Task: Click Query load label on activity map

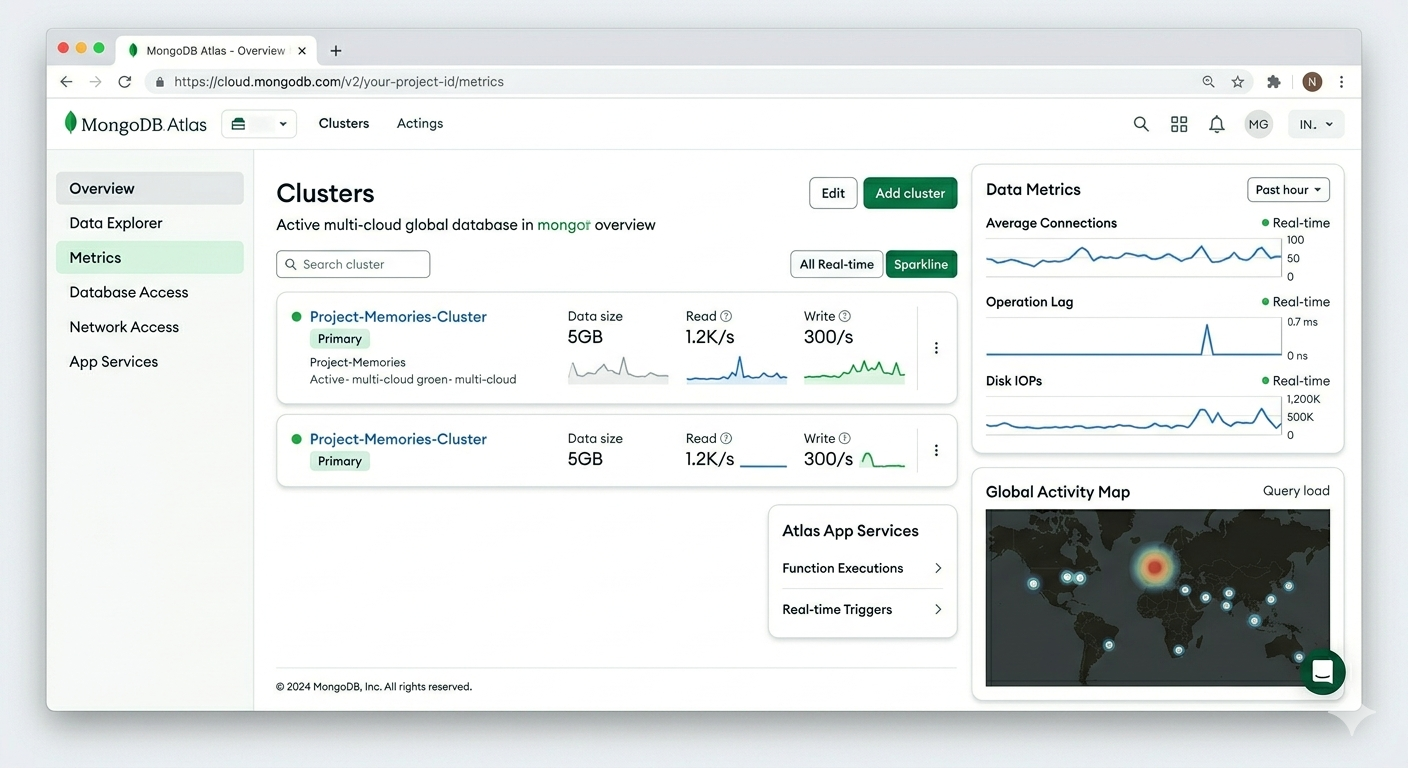Action: point(1296,491)
